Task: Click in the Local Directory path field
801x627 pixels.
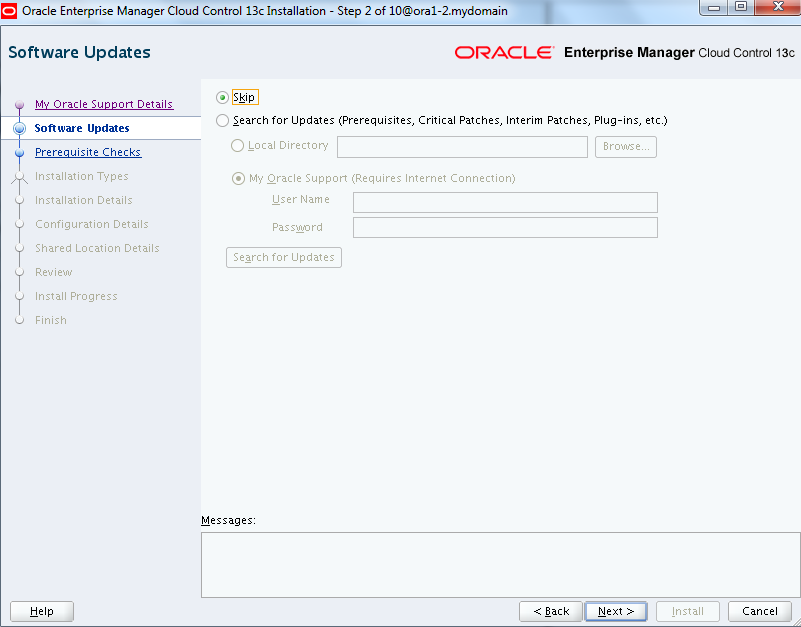Action: coord(462,147)
